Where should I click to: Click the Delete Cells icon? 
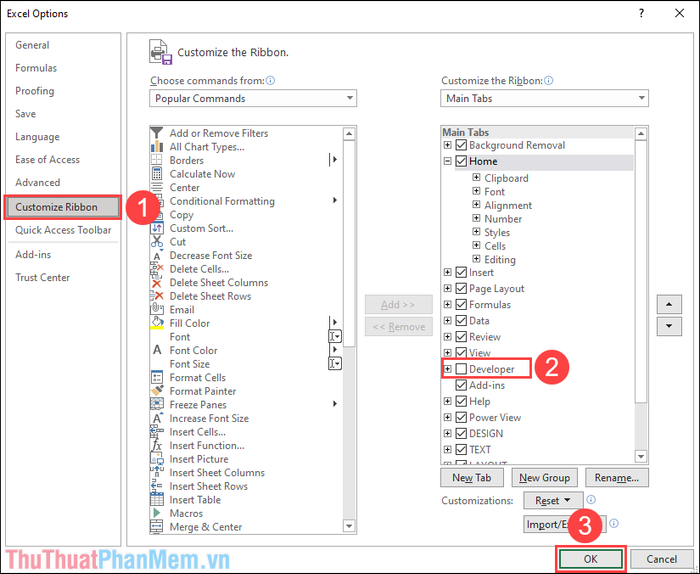pyautogui.click(x=157, y=269)
